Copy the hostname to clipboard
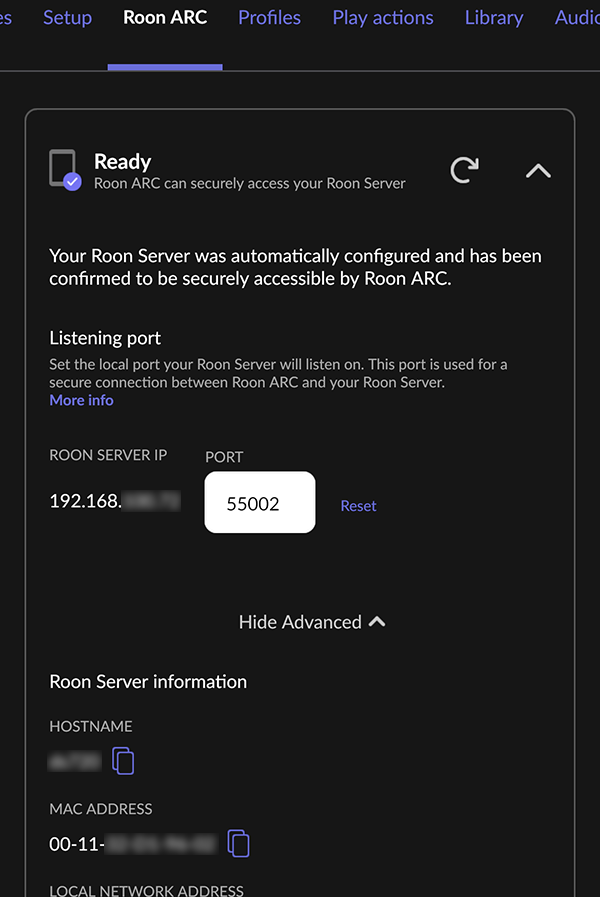The image size is (600, 897). [123, 761]
